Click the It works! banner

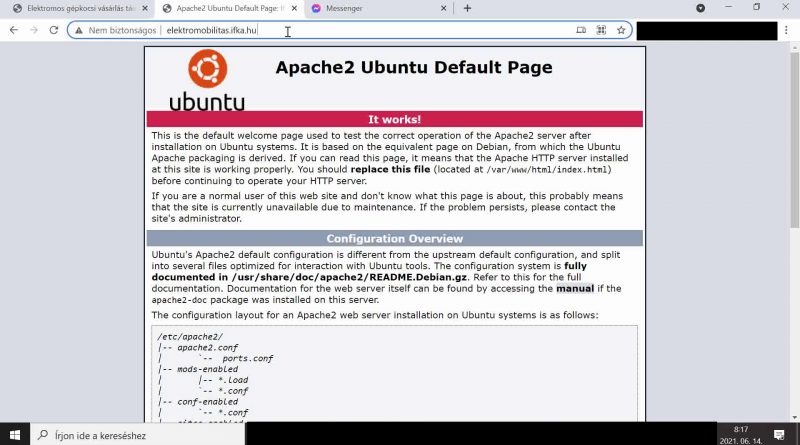394,119
